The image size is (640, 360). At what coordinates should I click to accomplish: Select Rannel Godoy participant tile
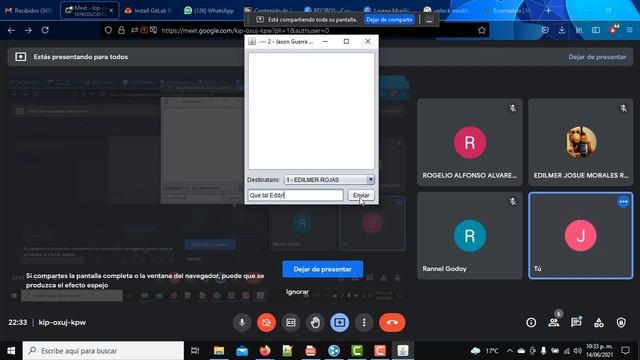pos(470,236)
